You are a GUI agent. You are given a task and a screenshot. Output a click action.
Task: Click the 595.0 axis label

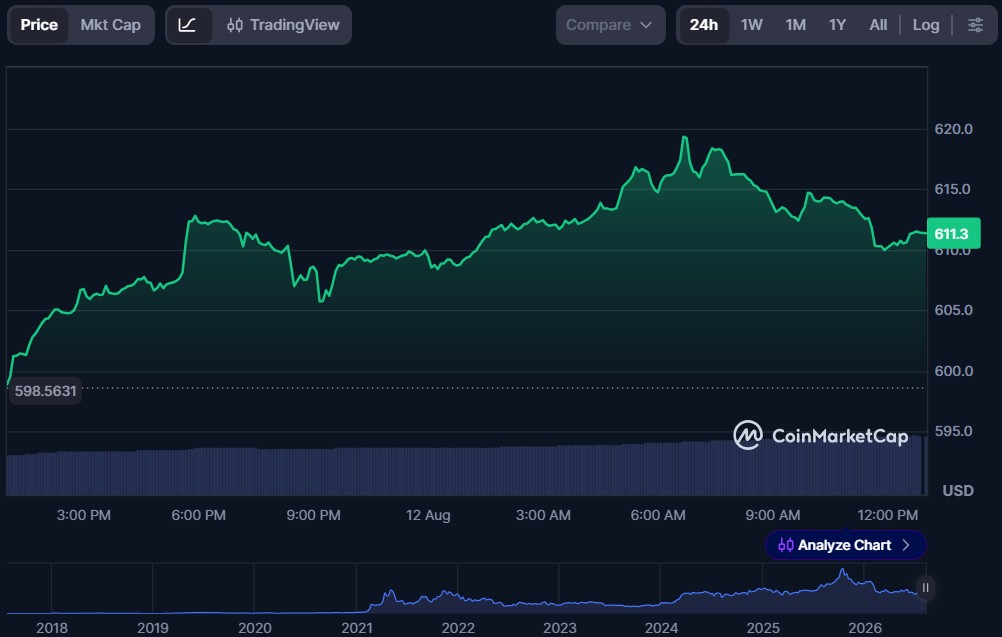pyautogui.click(x=953, y=431)
